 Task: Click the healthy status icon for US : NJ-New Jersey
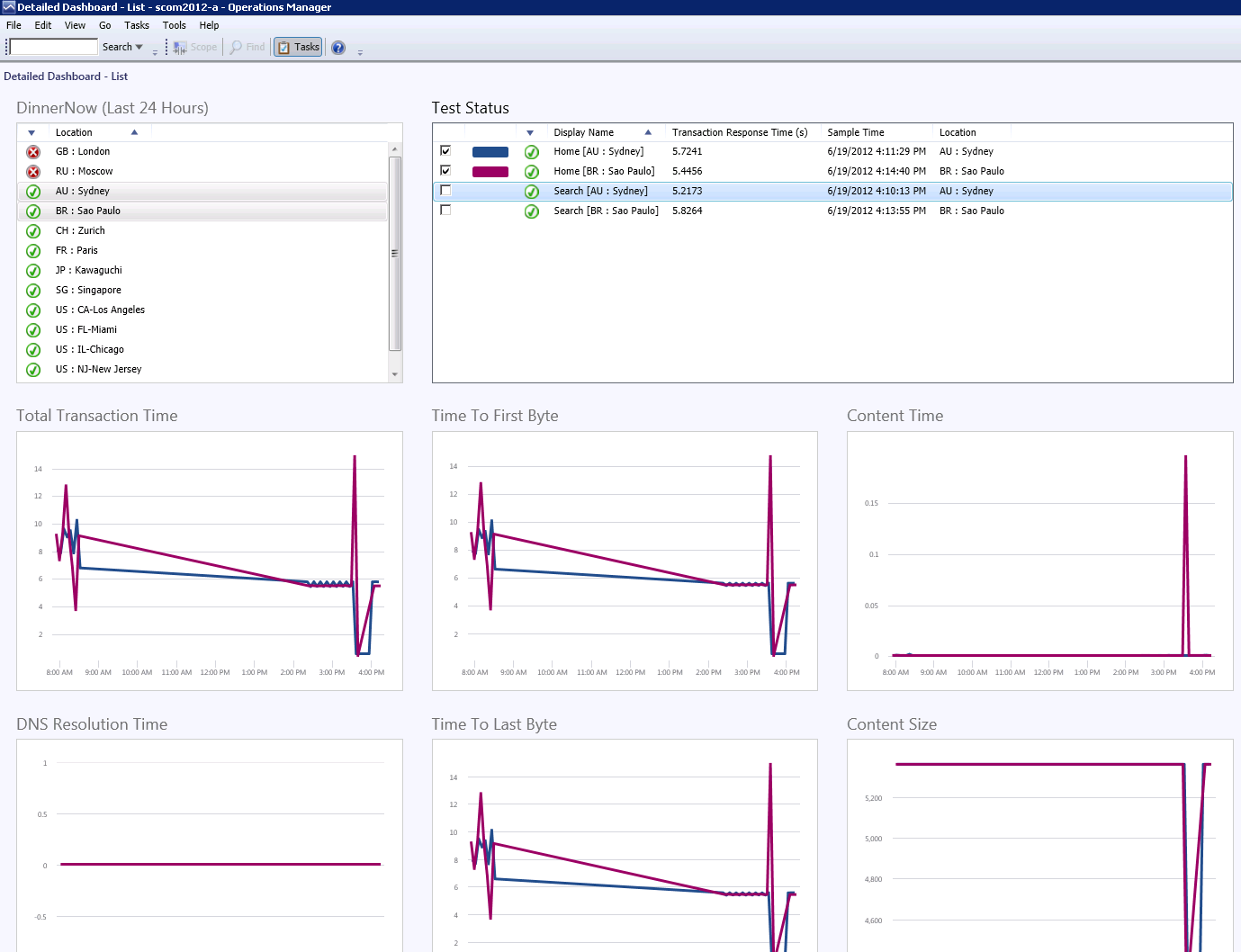33,370
